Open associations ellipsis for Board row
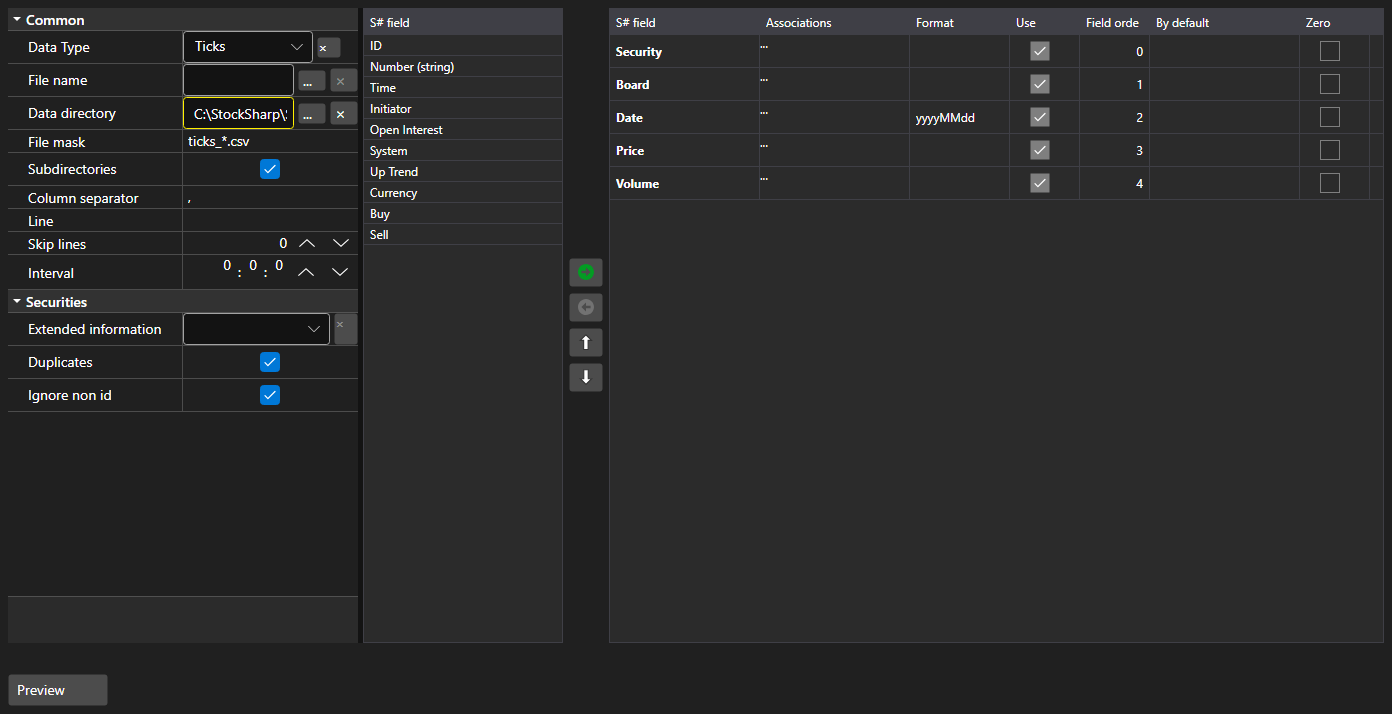Screen dimensions: 1392x714 (764, 78)
